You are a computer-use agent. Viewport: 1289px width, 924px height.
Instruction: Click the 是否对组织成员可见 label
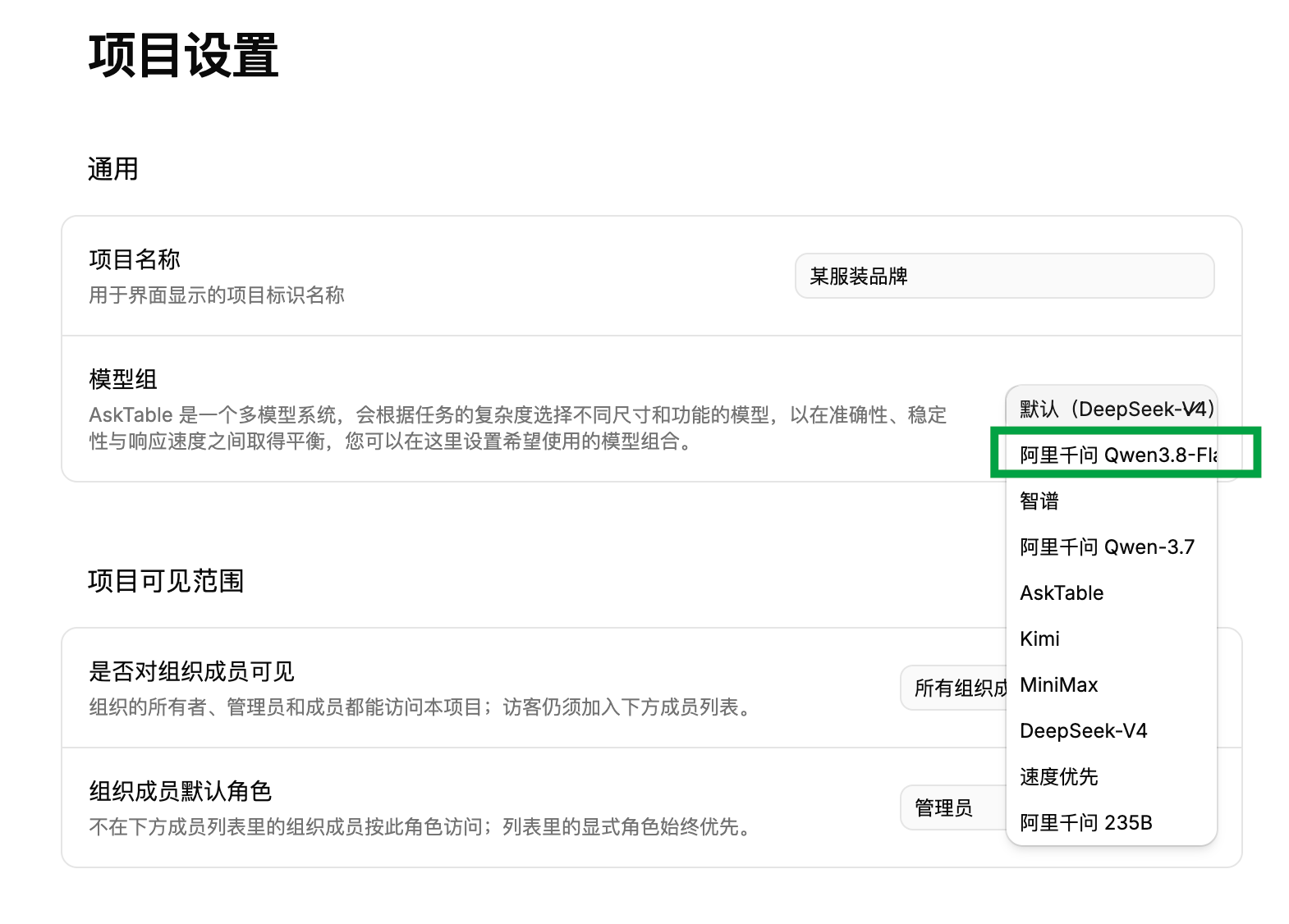pos(191,671)
